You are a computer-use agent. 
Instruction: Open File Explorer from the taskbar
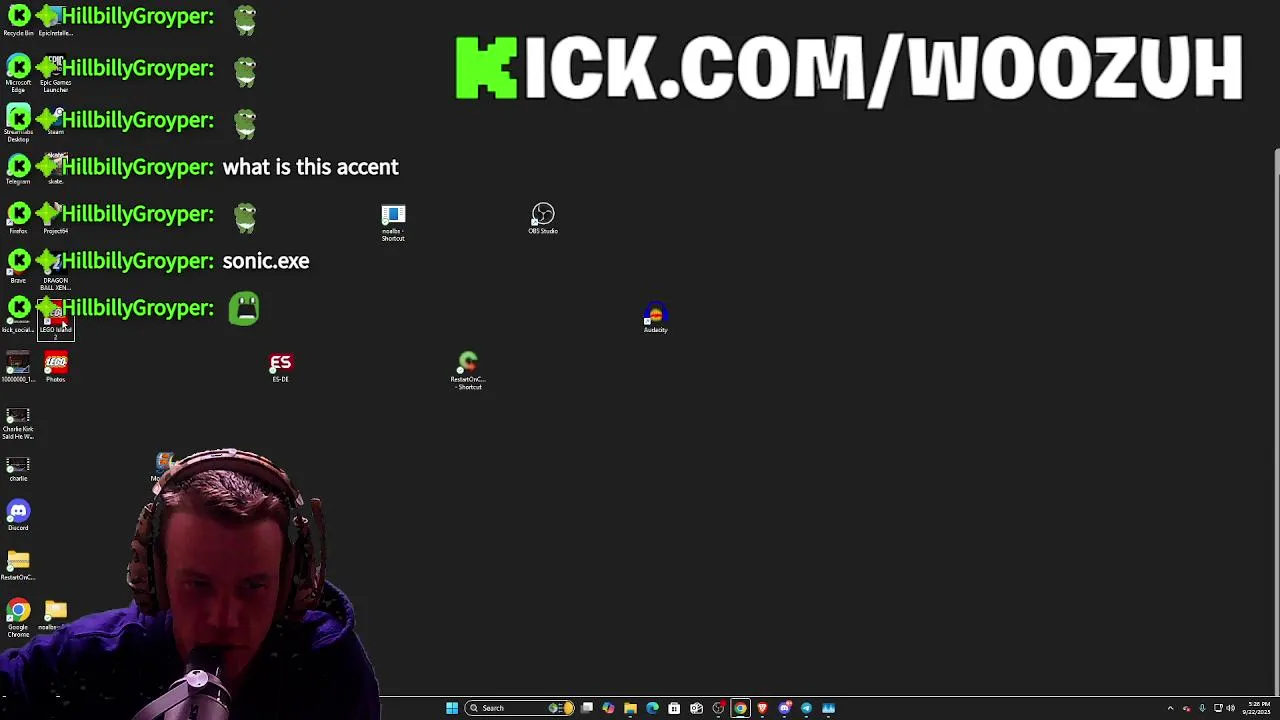[630, 708]
